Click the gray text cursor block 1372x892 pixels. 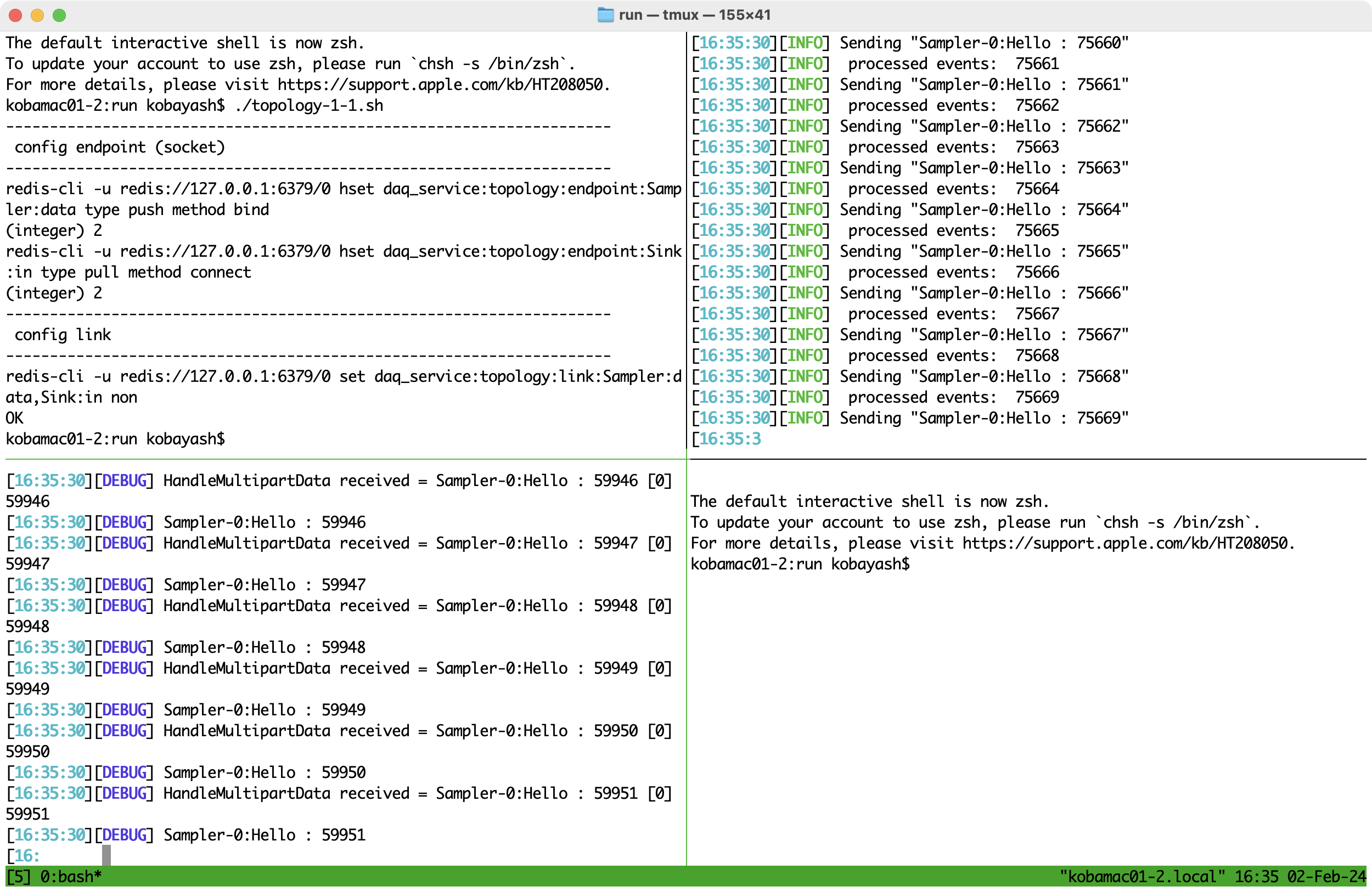pyautogui.click(x=106, y=855)
